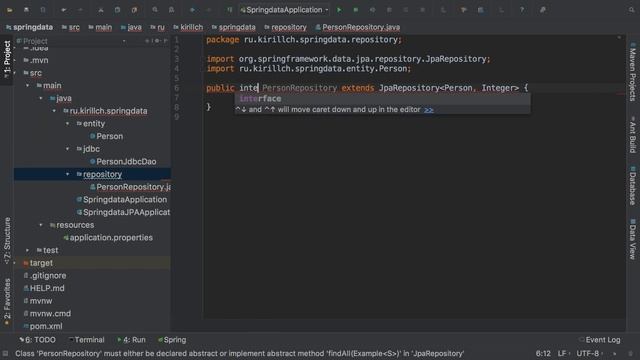Screen dimensions: 640x360
Task: Click the Help question mark toolbar icon
Action: (x=522, y=10)
